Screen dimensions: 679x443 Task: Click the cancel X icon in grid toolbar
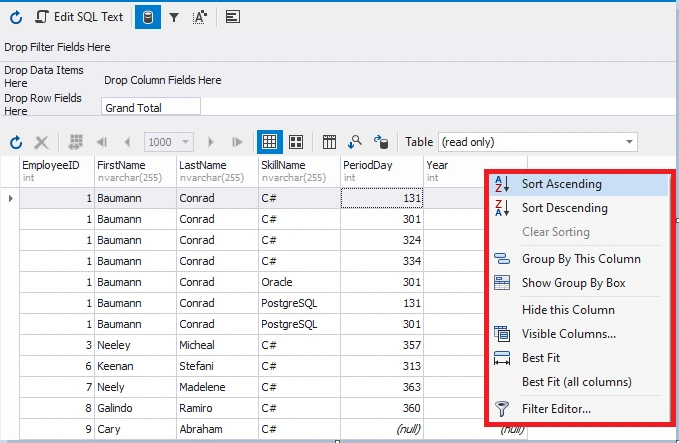click(42, 142)
